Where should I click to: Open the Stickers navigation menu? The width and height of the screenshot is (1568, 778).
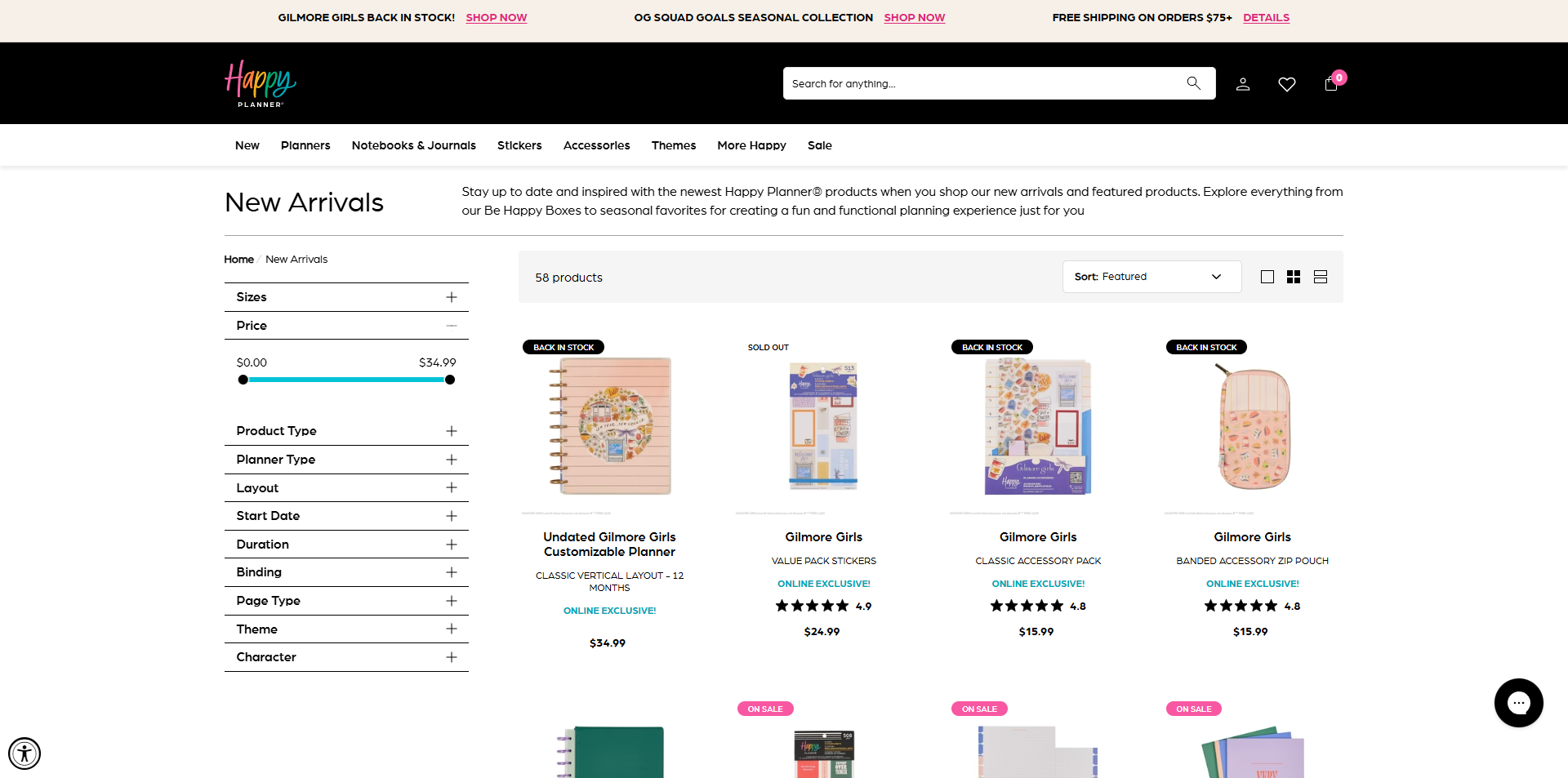[519, 145]
